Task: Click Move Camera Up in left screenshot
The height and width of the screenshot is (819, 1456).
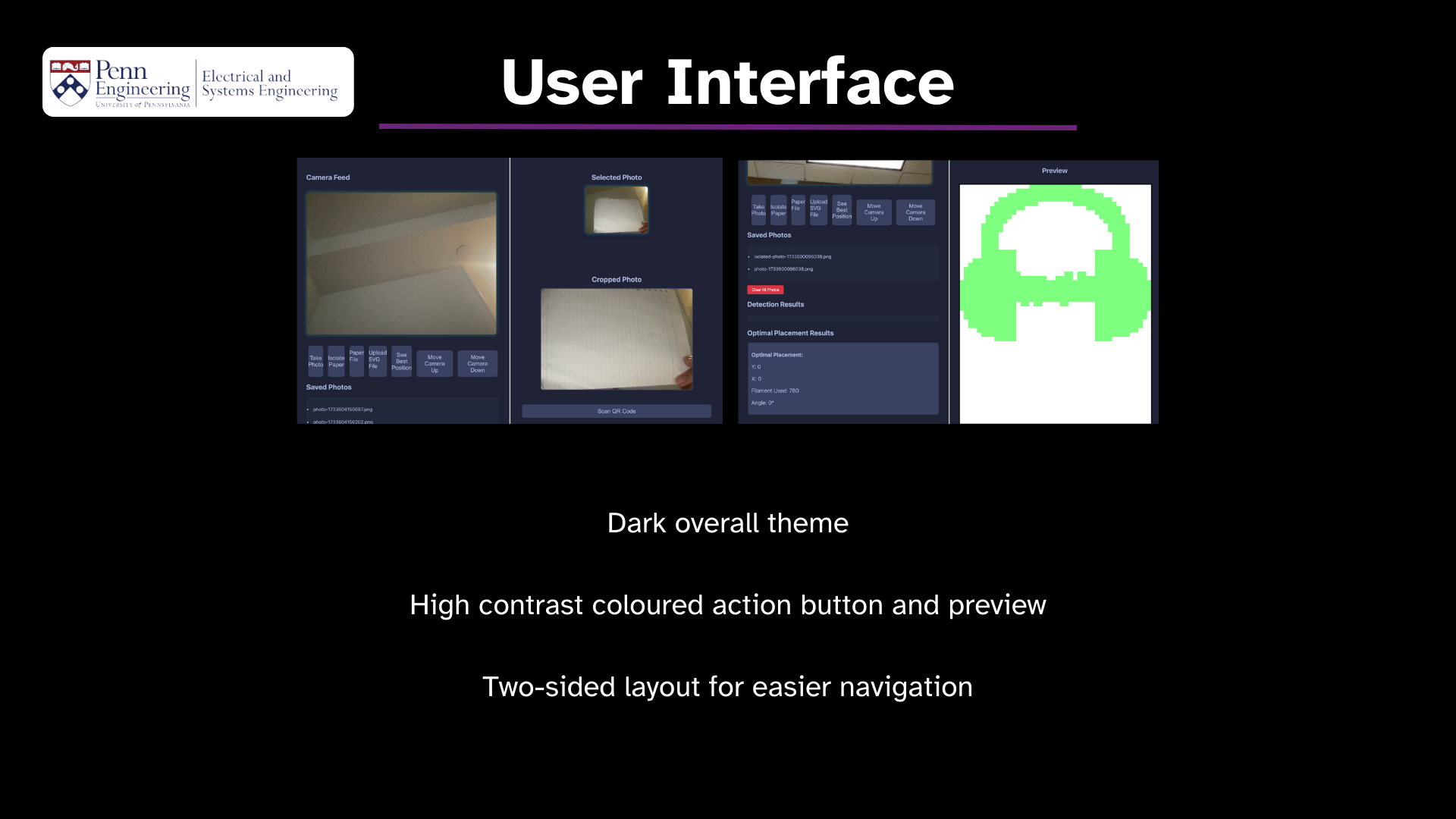Action: click(435, 363)
